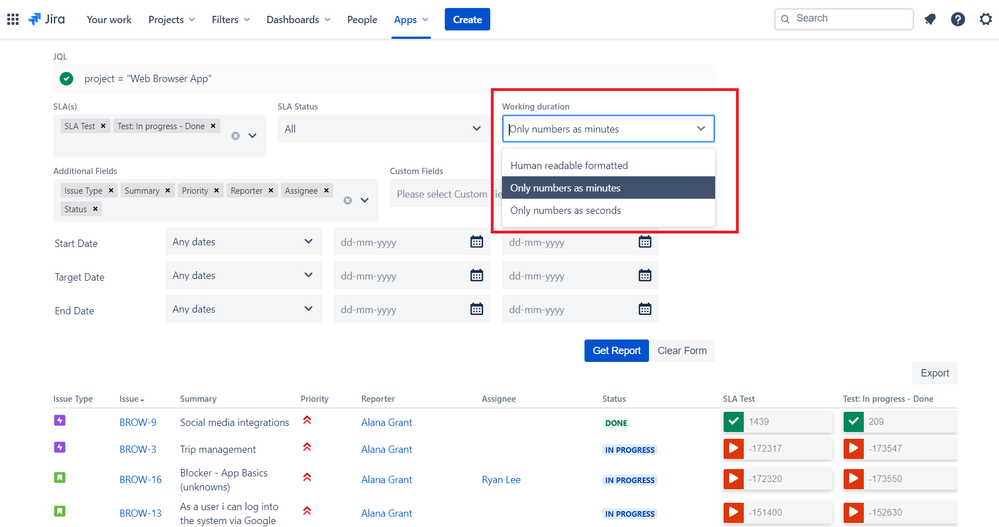Image resolution: width=999 pixels, height=527 pixels.
Task: Open BROW-9 reporter Alana Grant link
Action: (x=386, y=422)
